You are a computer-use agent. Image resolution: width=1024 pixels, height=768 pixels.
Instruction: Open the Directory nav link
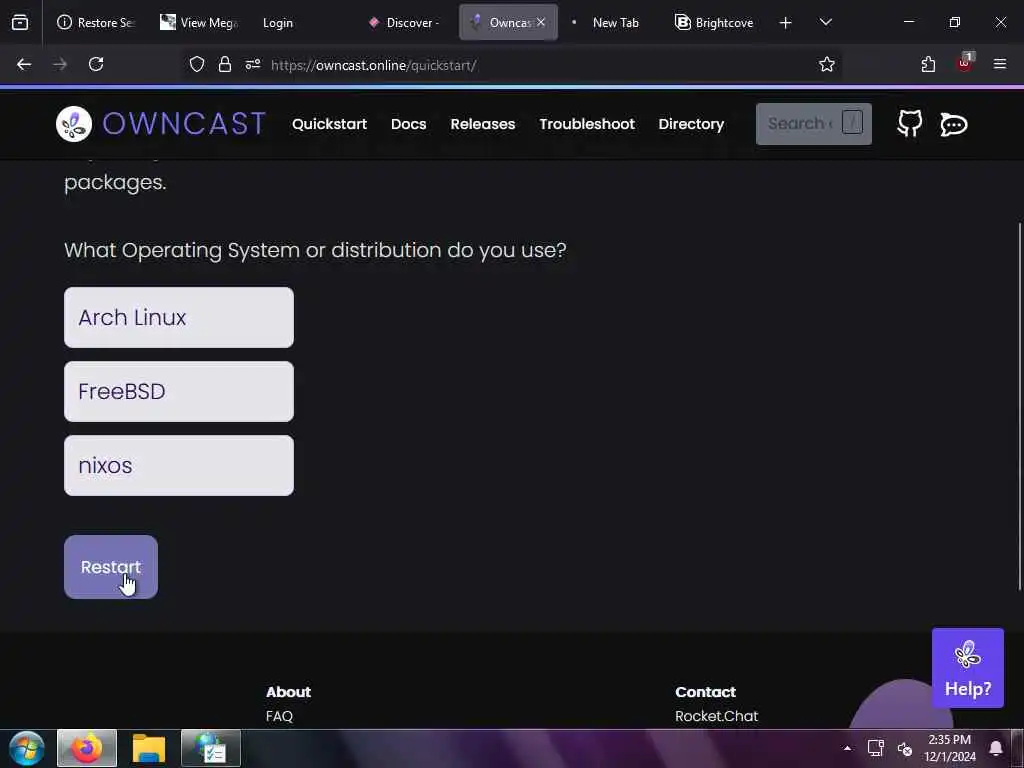click(691, 124)
